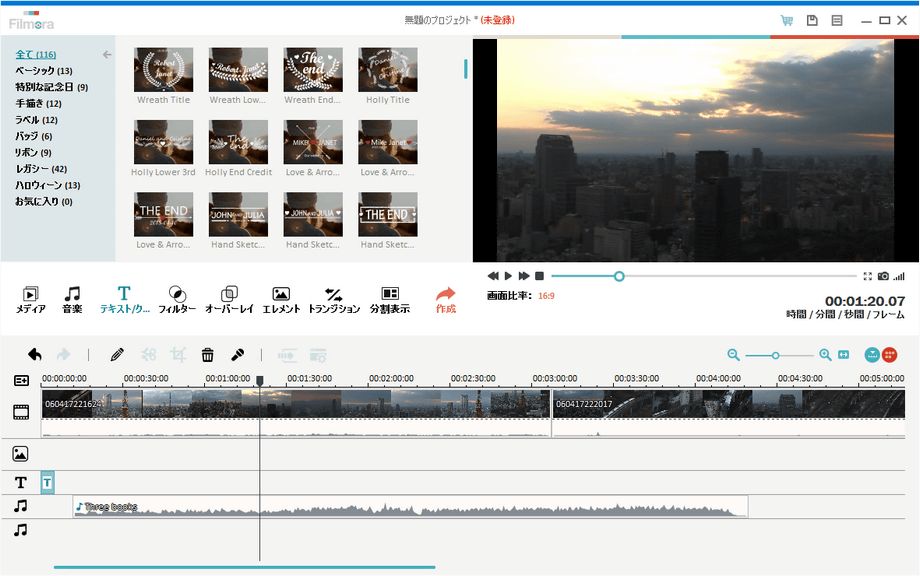Click the playhead marker on the ruler
This screenshot has height=576, width=920.
coord(260,381)
